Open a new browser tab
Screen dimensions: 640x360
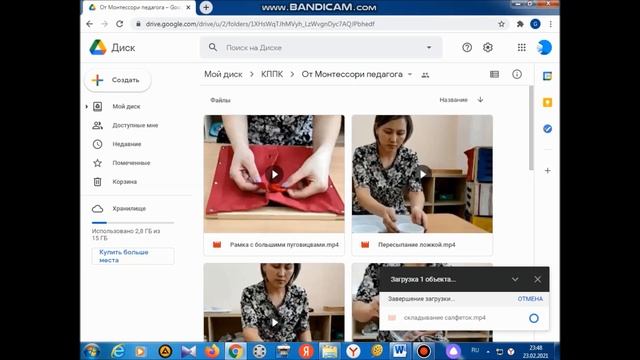[x=206, y=7]
